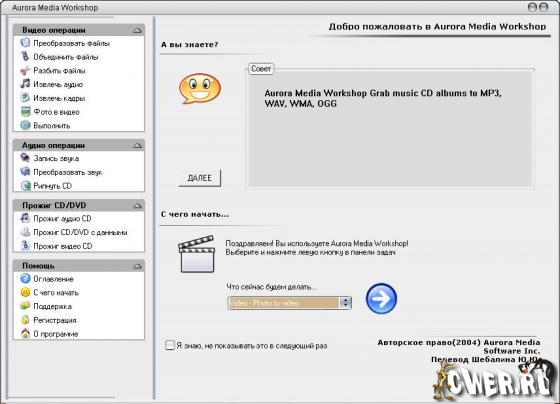The height and width of the screenshot is (404, 560).
Task: Click the tip text about grabbing music CD albums
Action: tap(383, 98)
